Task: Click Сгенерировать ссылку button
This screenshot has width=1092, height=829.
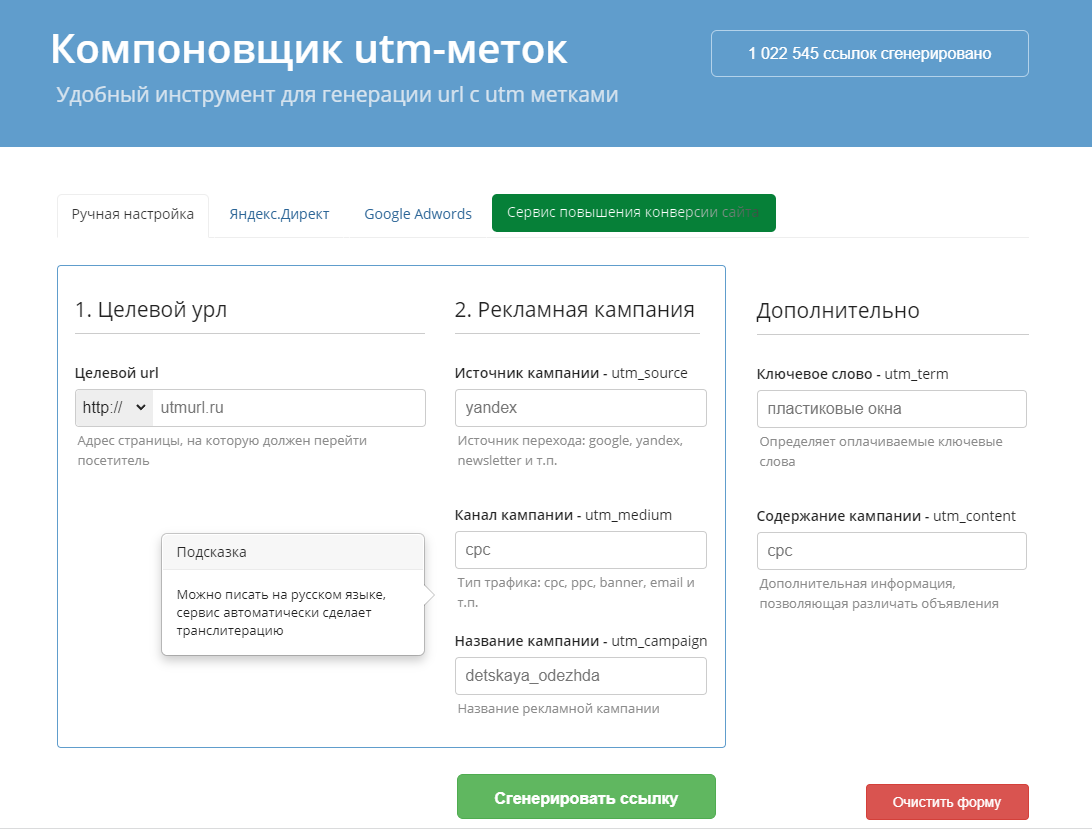Action: (586, 798)
